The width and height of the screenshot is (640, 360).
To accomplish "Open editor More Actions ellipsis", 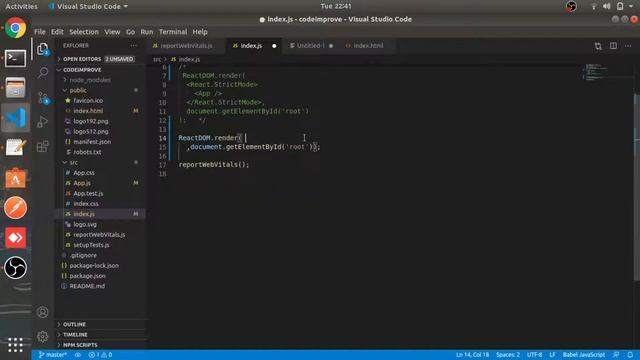I will [x=628, y=46].
